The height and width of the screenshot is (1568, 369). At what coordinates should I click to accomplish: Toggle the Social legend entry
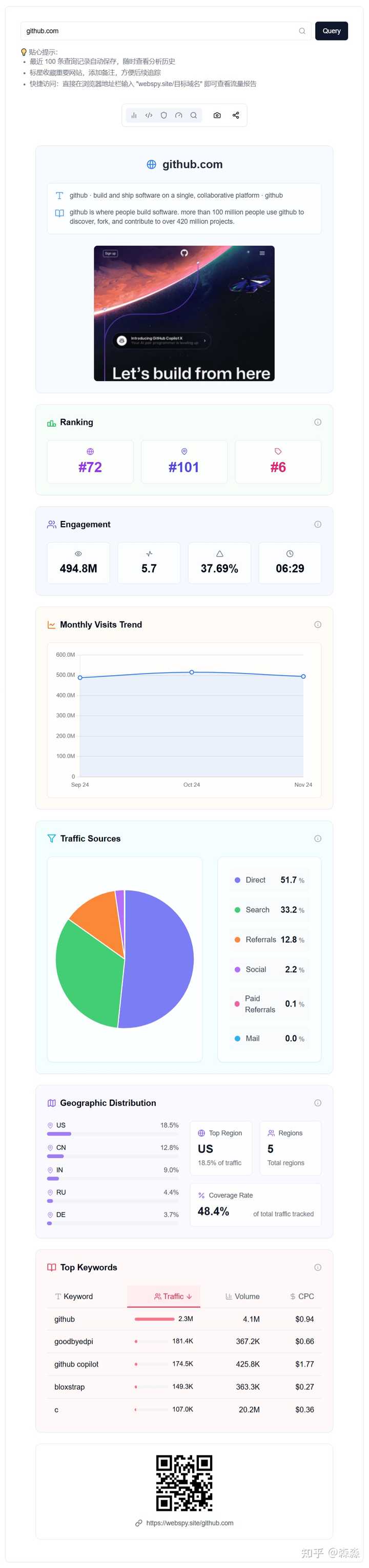[269, 970]
